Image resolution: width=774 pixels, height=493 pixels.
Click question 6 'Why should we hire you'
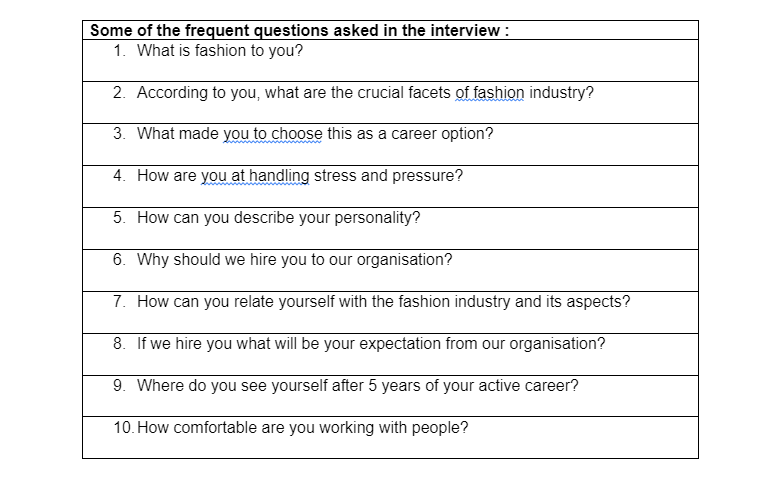pyautogui.click(x=294, y=260)
